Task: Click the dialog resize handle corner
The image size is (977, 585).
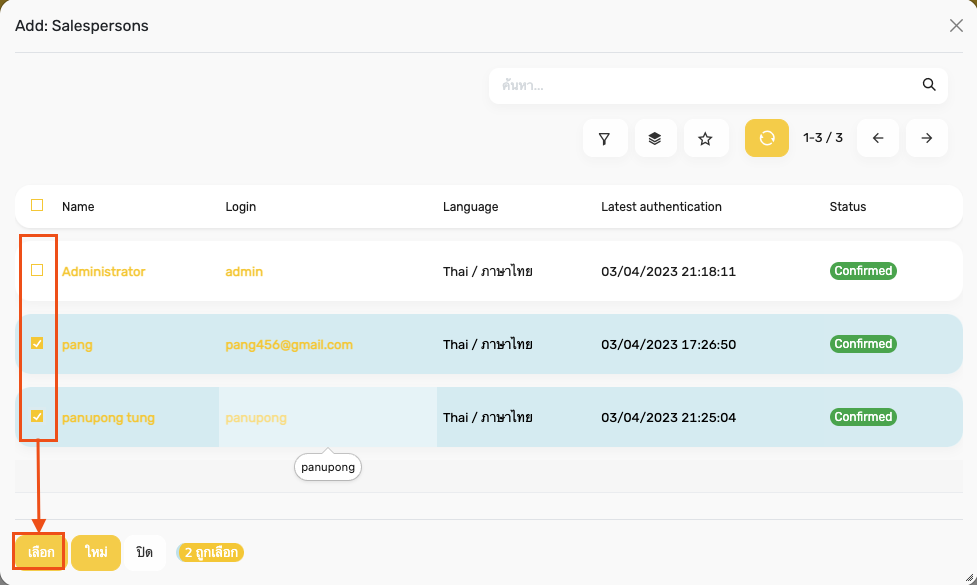Action: [970, 578]
